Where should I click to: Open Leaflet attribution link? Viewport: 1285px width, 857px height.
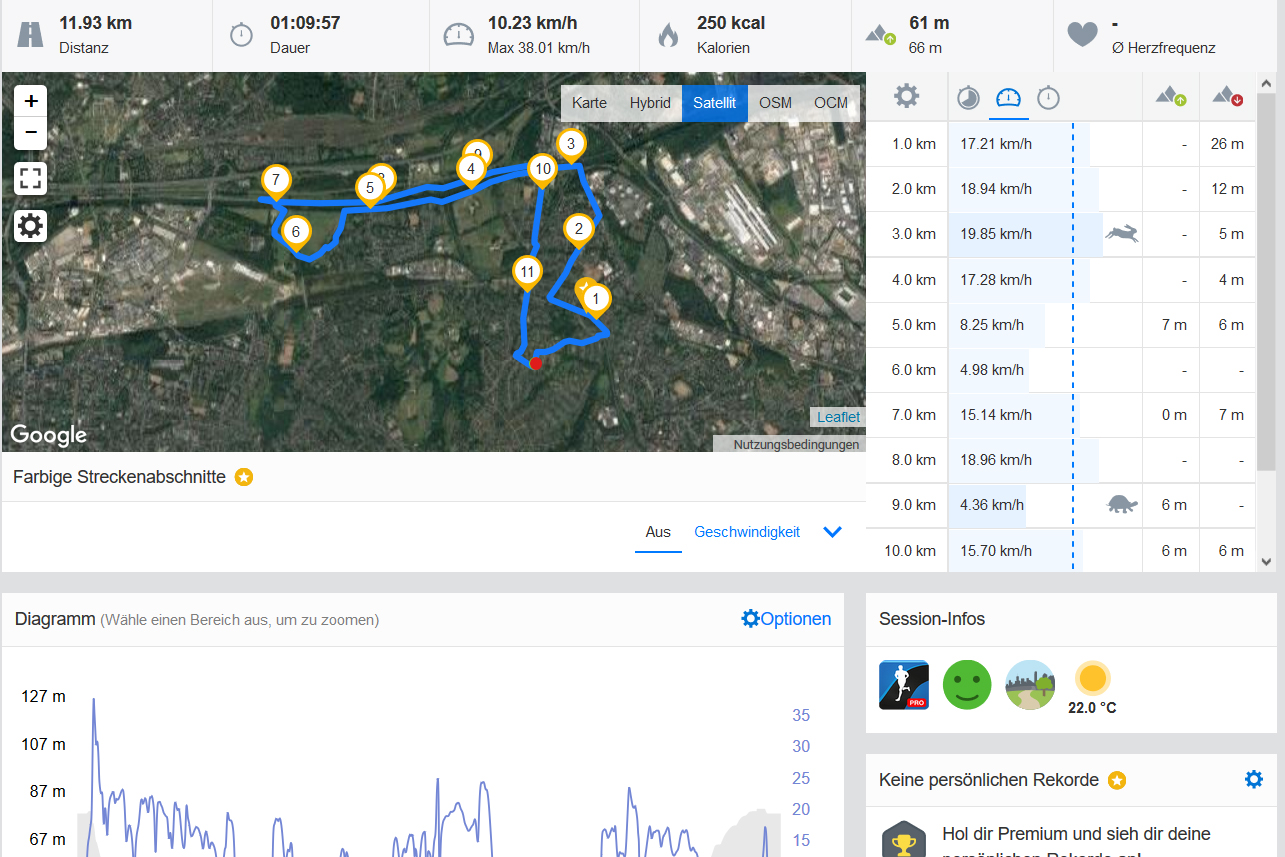pyautogui.click(x=838, y=417)
